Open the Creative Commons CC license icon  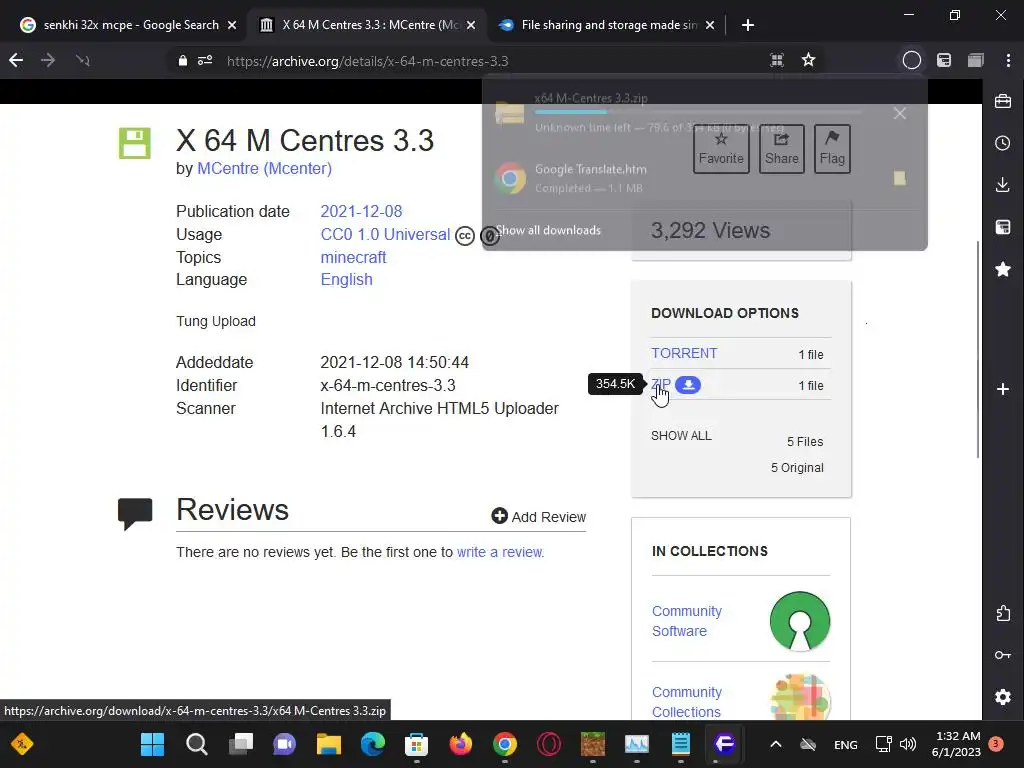coord(464,236)
